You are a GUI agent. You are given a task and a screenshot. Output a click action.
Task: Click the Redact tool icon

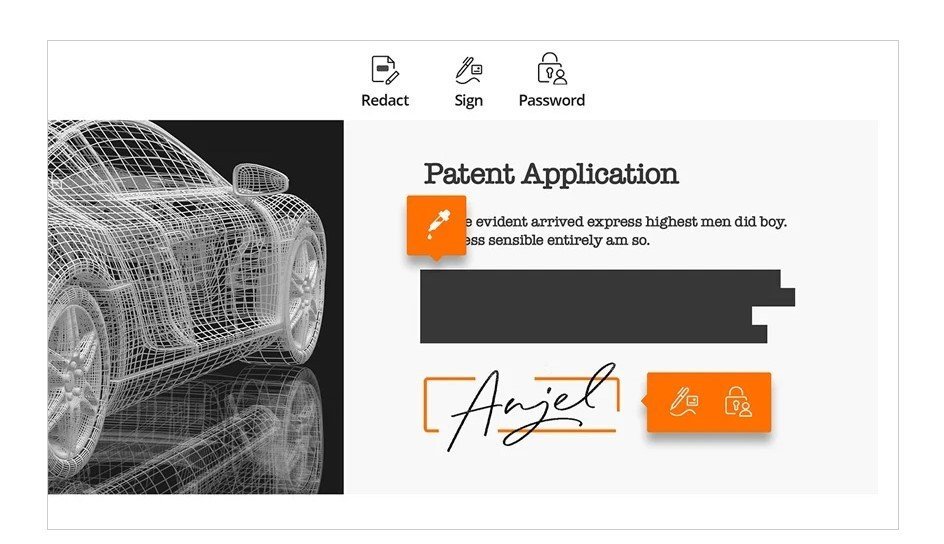385,69
